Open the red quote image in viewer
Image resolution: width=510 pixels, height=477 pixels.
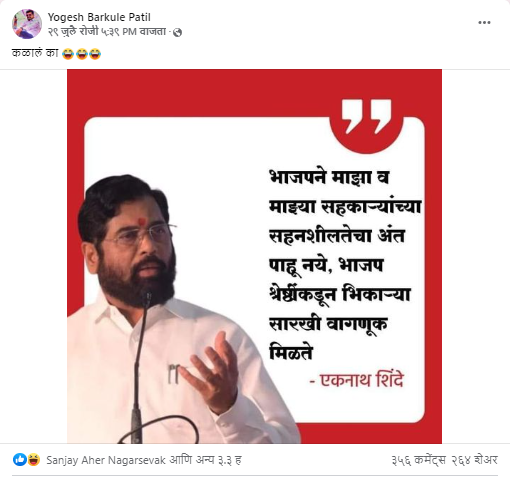pyautogui.click(x=254, y=256)
